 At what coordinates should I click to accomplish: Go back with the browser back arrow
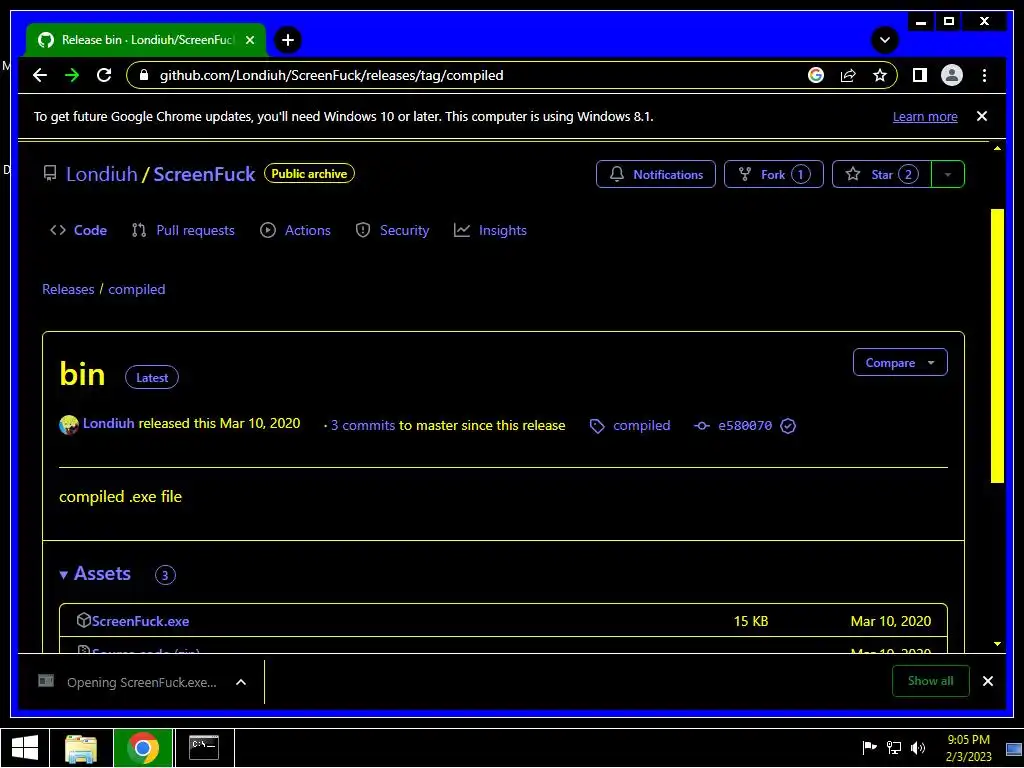click(x=40, y=75)
